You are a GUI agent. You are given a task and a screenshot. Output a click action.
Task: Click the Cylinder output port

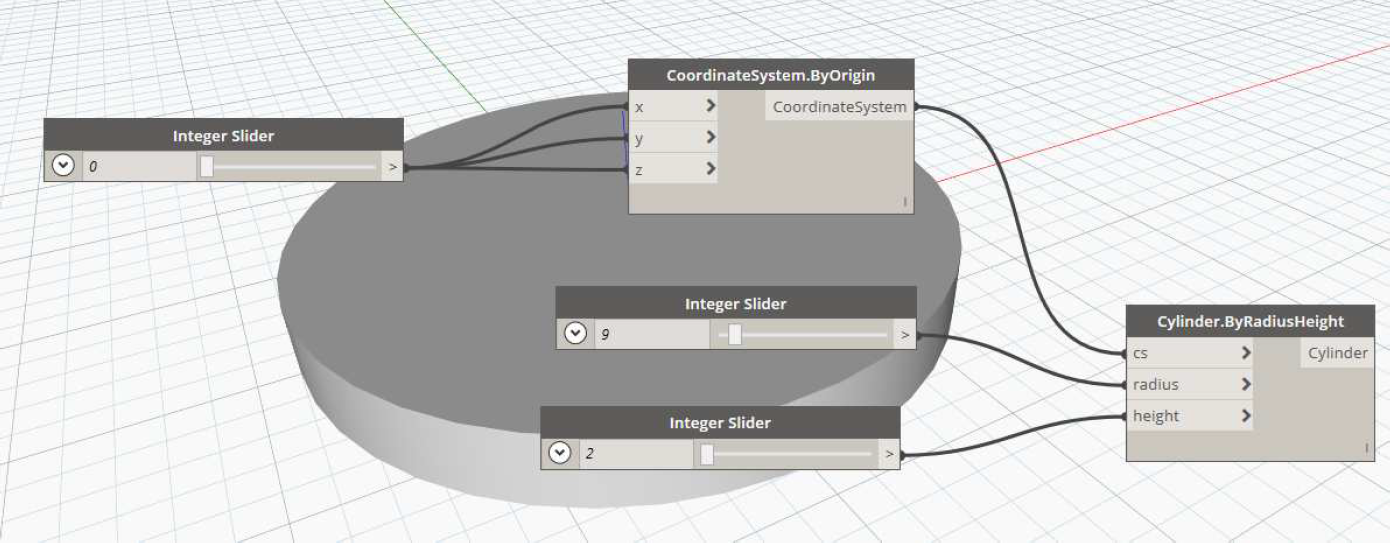tap(1337, 353)
